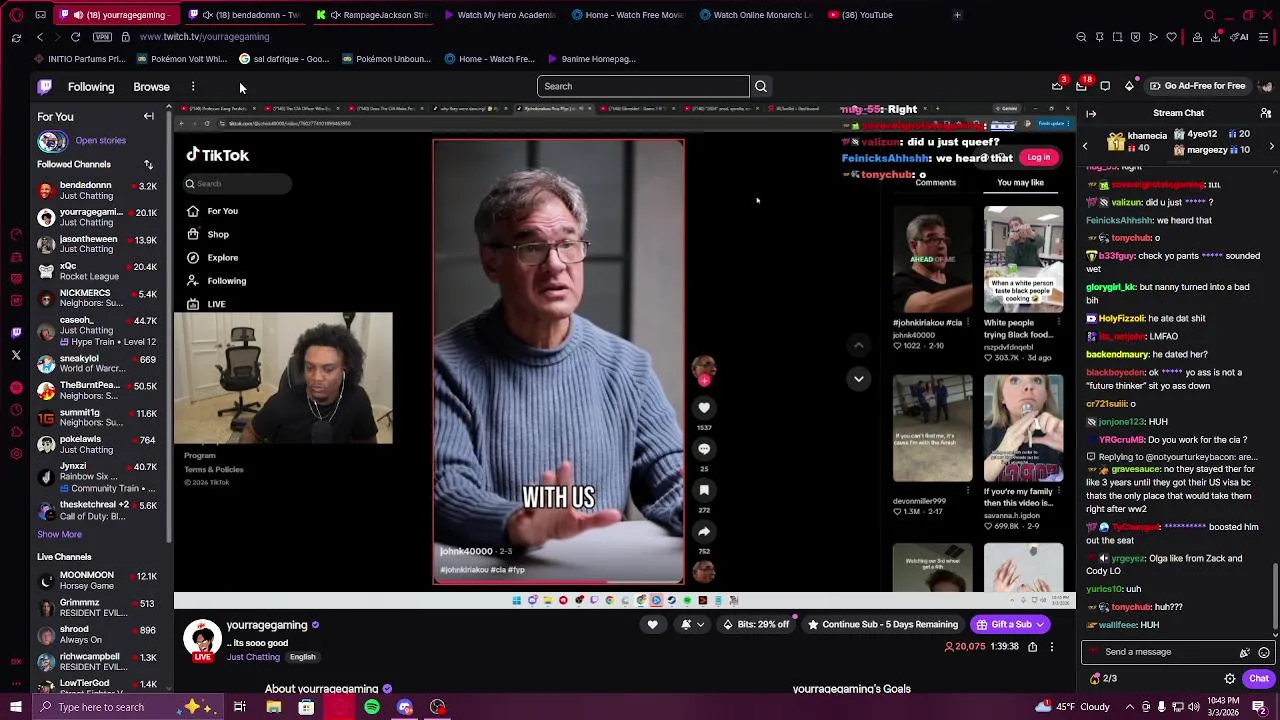1280x720 pixels.
Task: Open Pokémon Unbound bookmark
Action: point(387,59)
